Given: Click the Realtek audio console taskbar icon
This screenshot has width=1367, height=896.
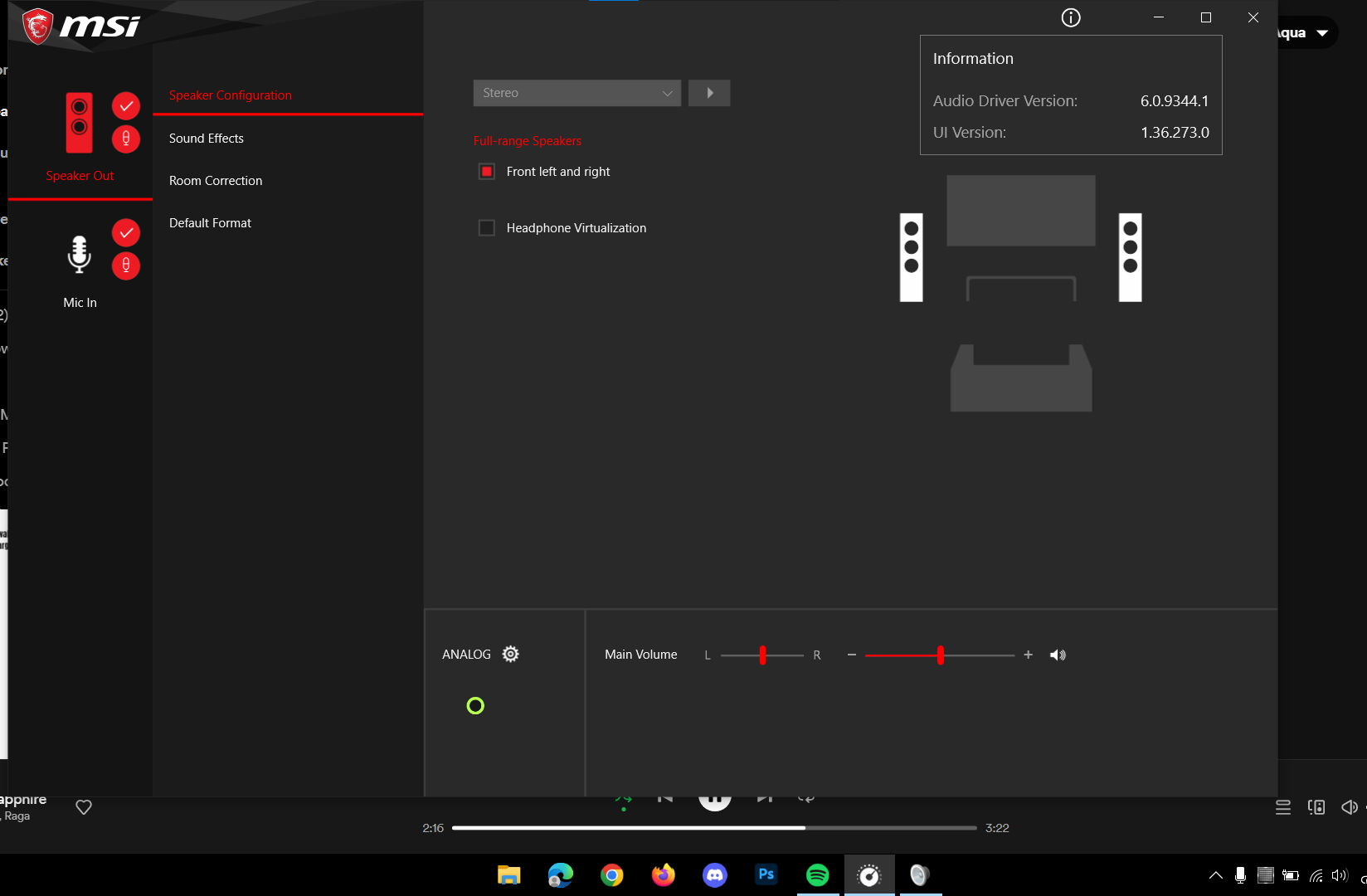Looking at the screenshot, I should coord(869,875).
